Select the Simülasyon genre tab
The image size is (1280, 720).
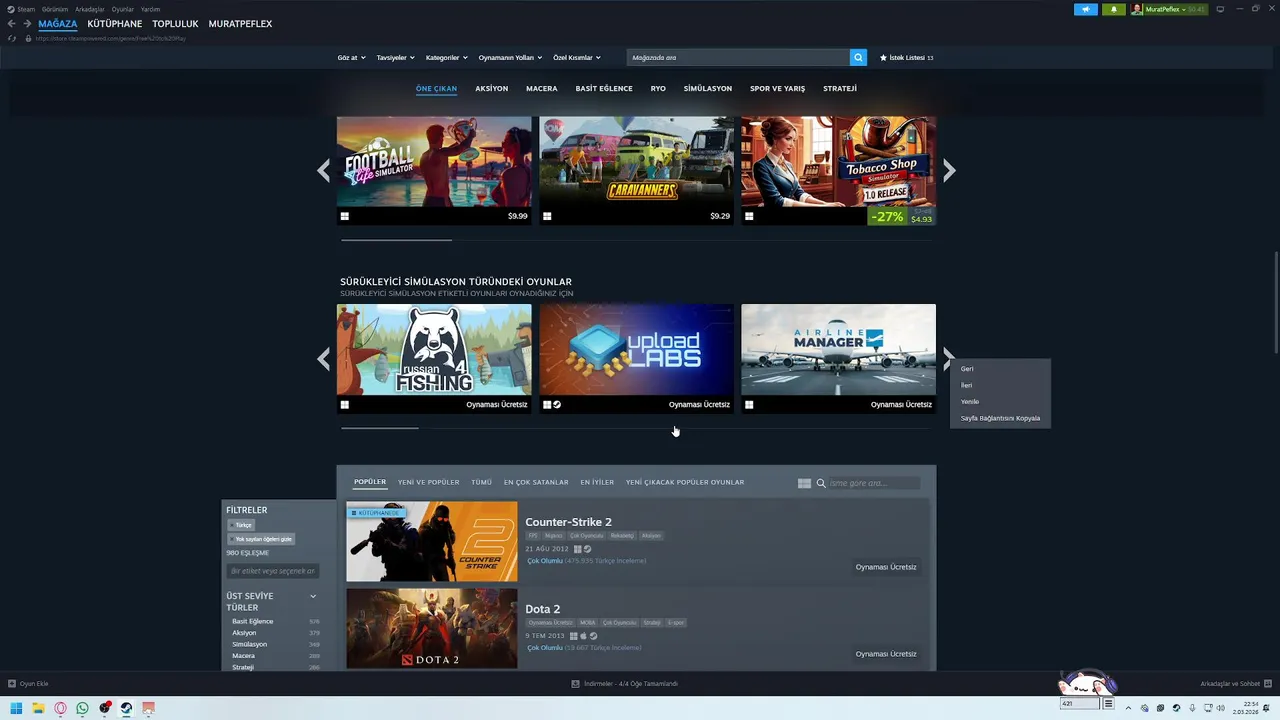point(708,88)
